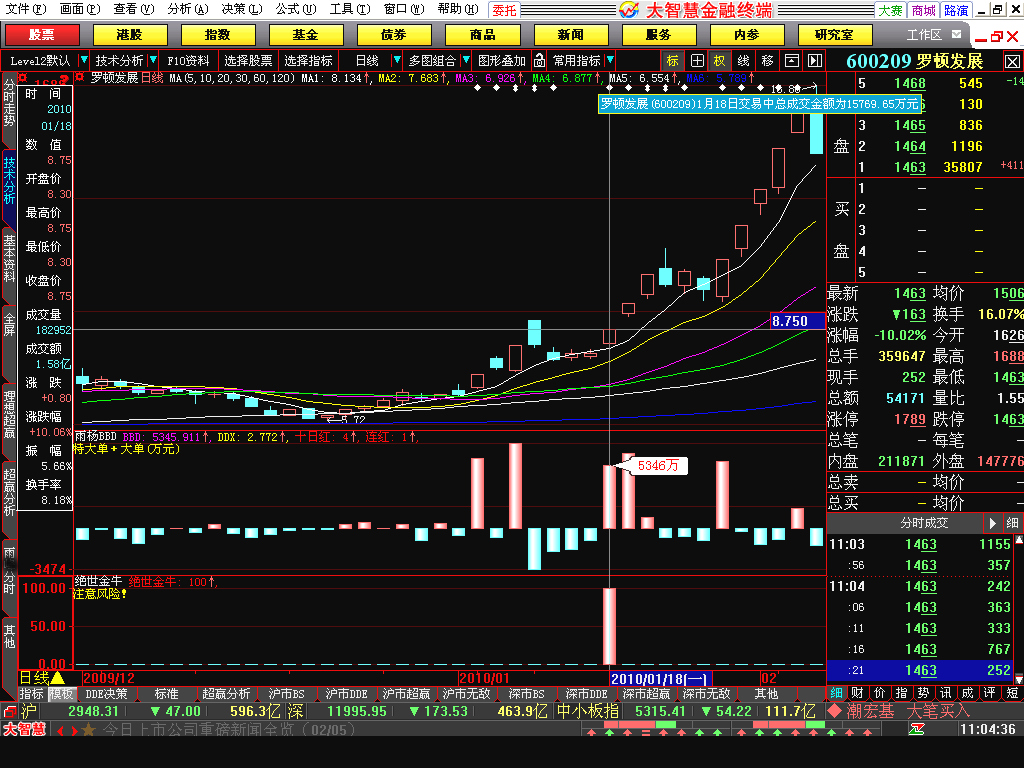Expand the 技术分析 dropdown arrow
Viewport: 1024px width, 768px height.
[153, 61]
